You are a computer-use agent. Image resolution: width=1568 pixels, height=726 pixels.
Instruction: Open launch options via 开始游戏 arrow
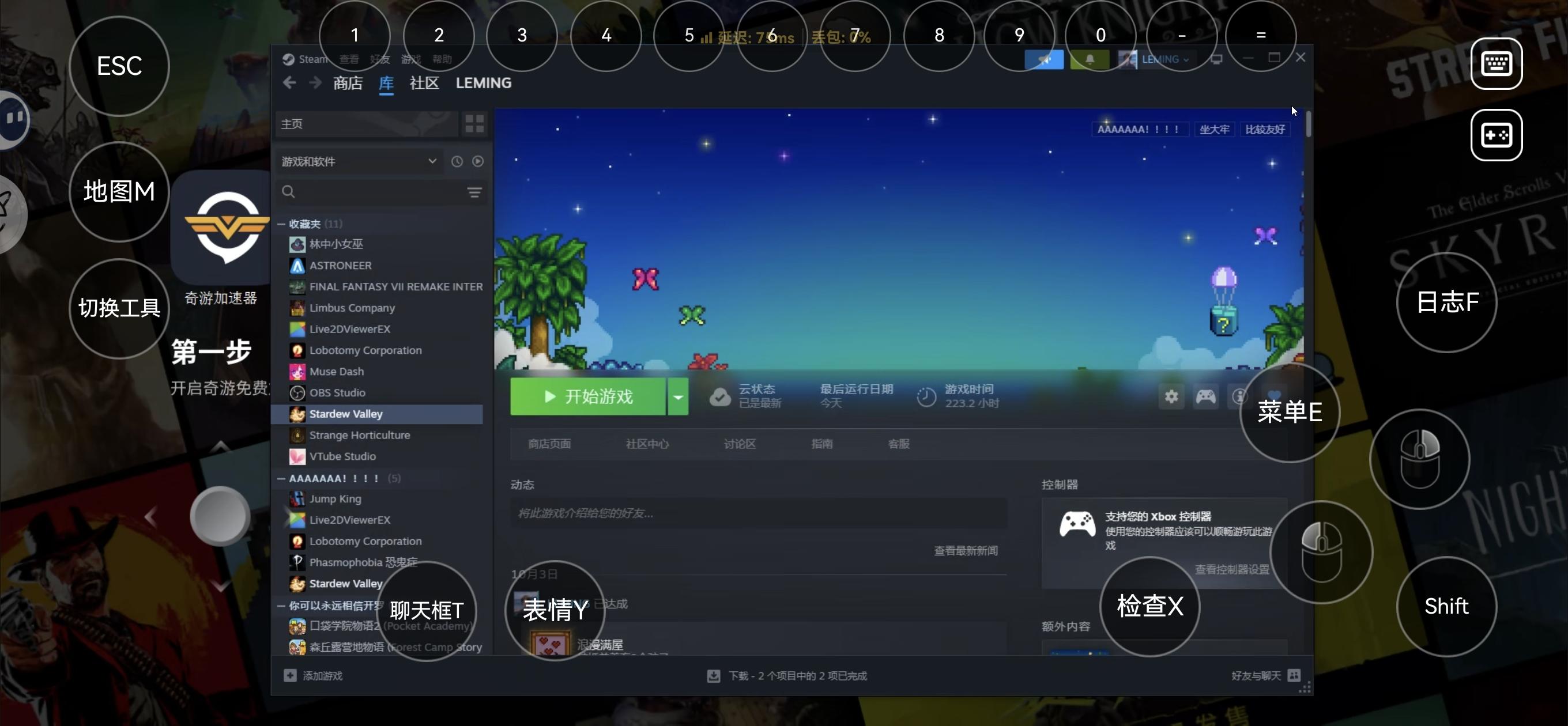(678, 396)
